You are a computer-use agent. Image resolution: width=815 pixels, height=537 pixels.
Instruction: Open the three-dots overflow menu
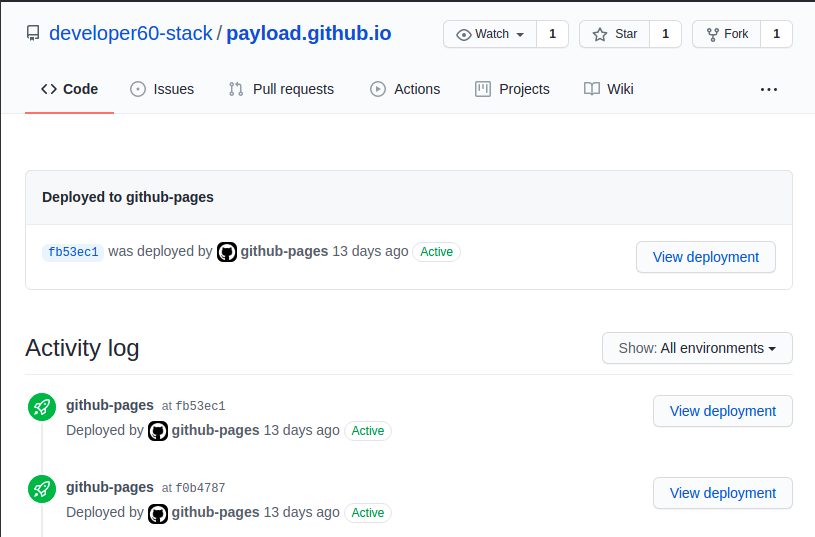769,90
